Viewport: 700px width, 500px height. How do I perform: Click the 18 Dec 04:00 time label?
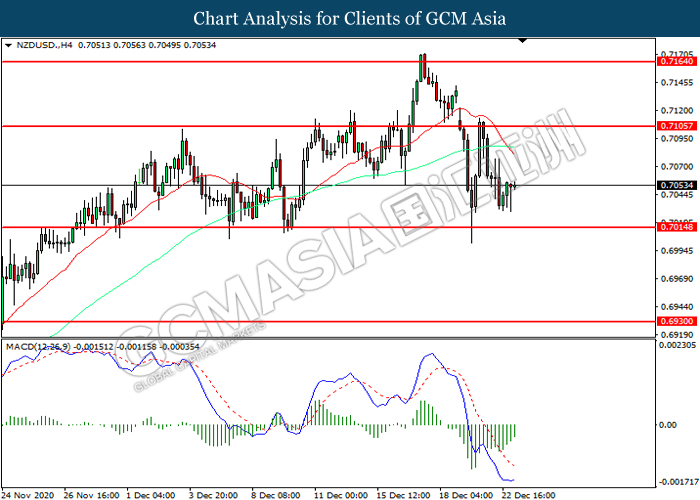click(x=466, y=495)
